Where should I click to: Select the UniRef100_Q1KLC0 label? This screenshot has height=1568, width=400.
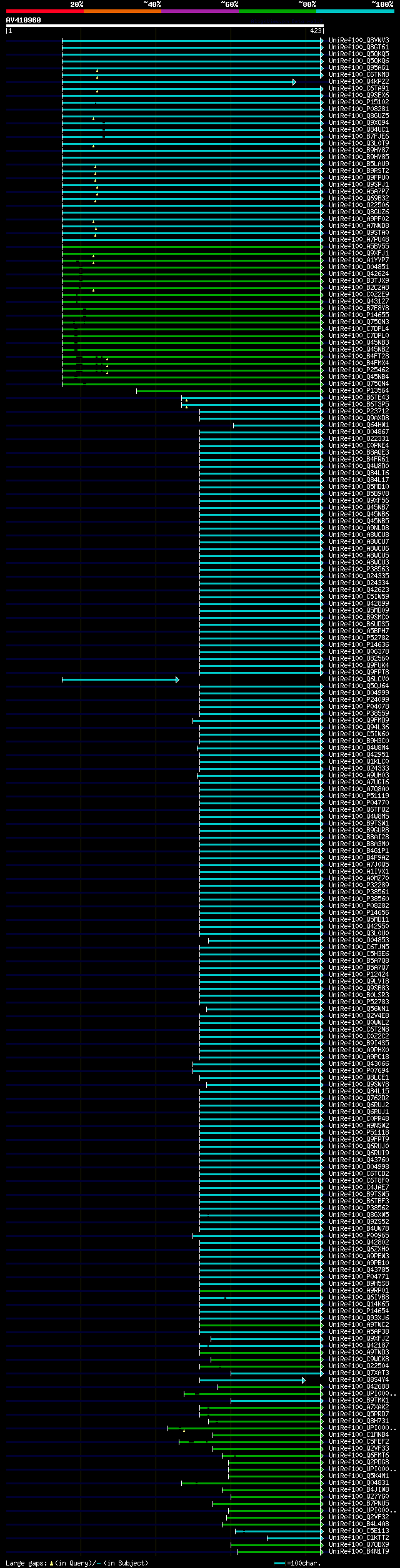pos(359,762)
